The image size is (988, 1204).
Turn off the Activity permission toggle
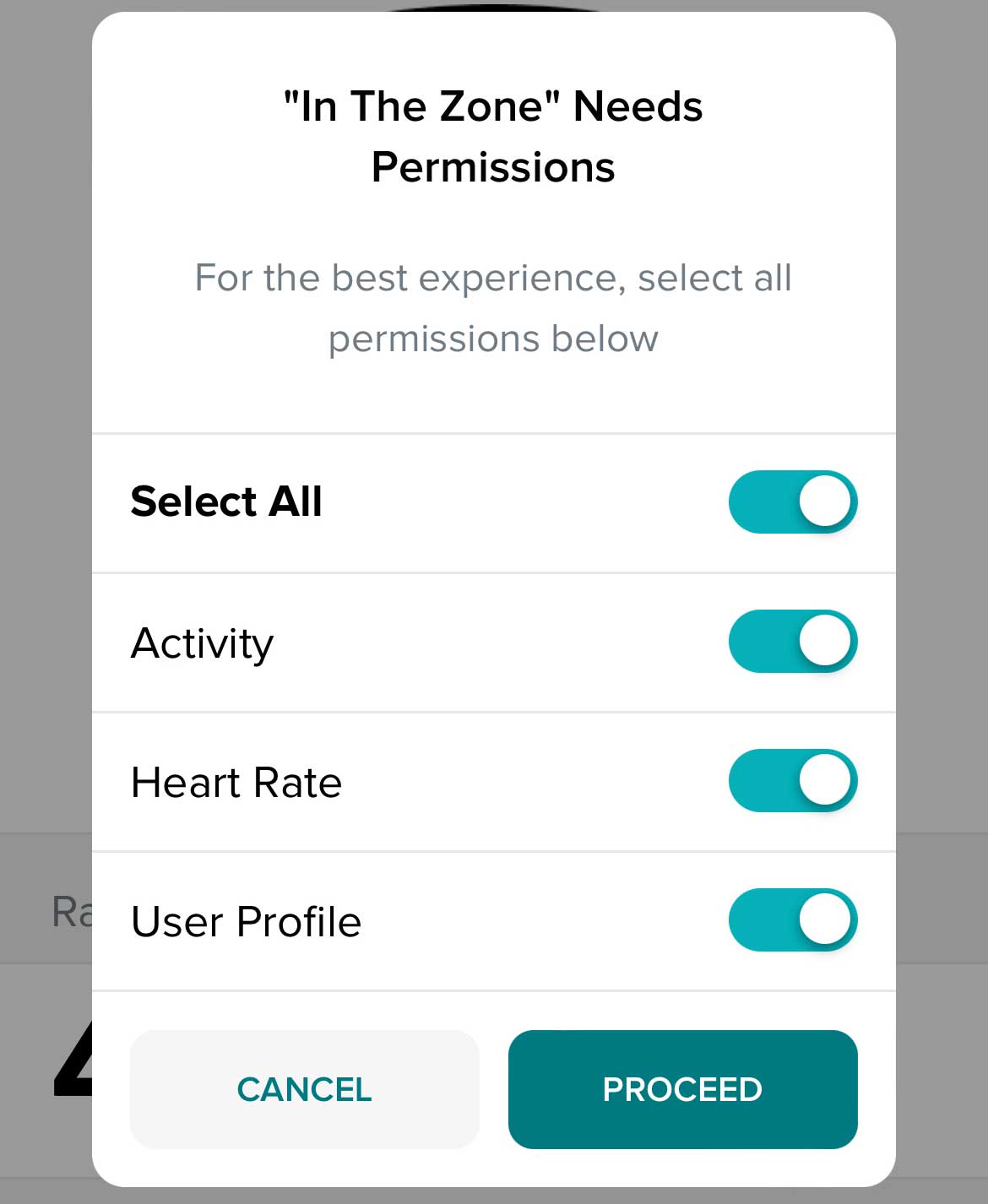pyautogui.click(x=792, y=641)
